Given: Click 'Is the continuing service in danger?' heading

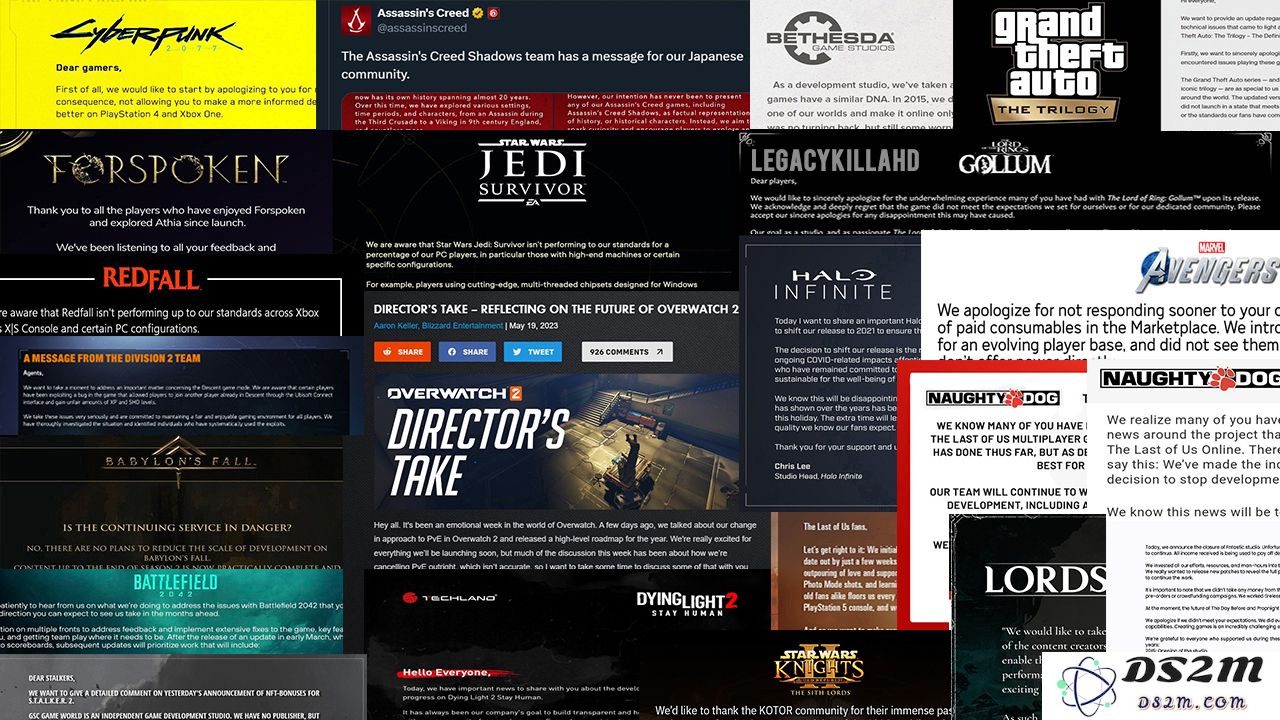Looking at the screenshot, I should point(177,528).
